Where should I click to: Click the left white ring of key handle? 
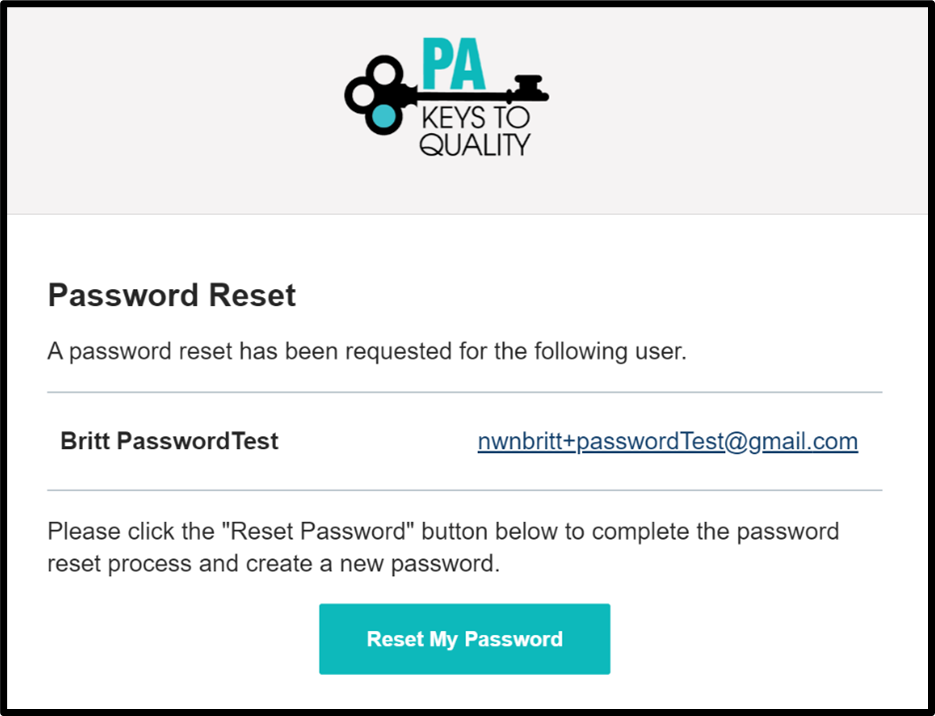coord(362,96)
